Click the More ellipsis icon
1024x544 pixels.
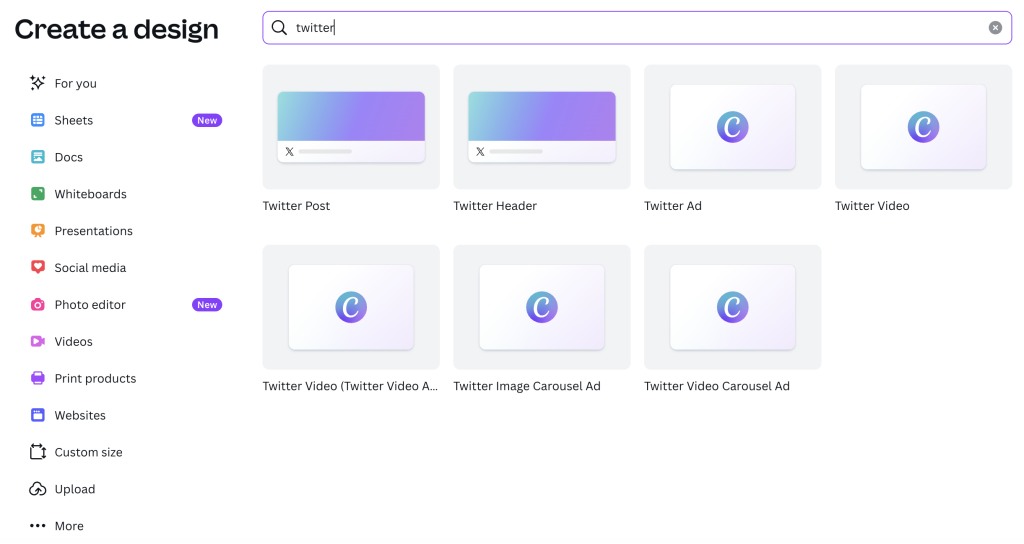click(x=38, y=526)
